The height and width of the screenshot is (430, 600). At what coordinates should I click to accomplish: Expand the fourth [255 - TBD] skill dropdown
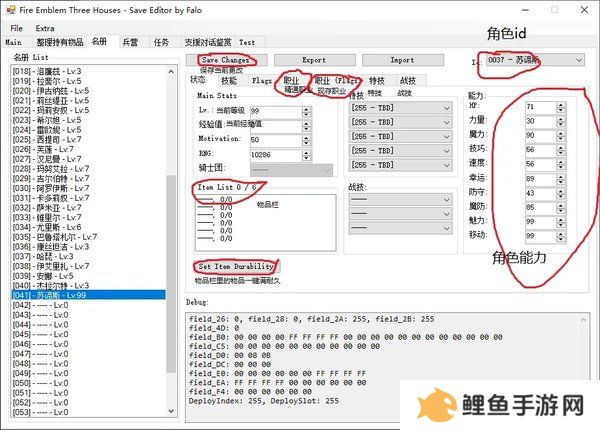coord(401,151)
